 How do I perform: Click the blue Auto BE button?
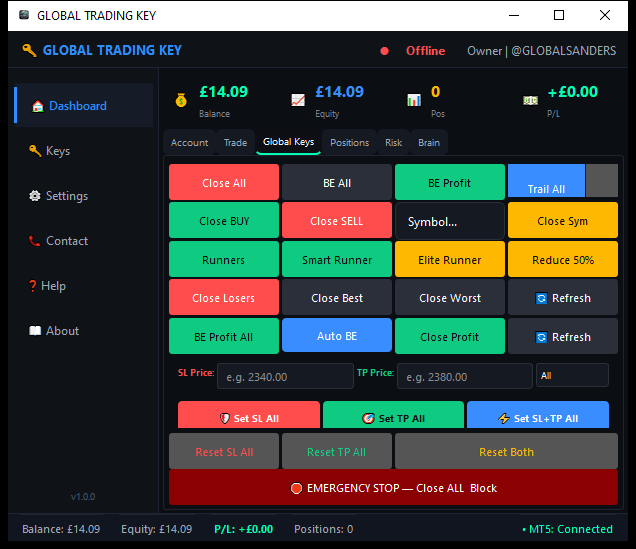[x=337, y=335]
